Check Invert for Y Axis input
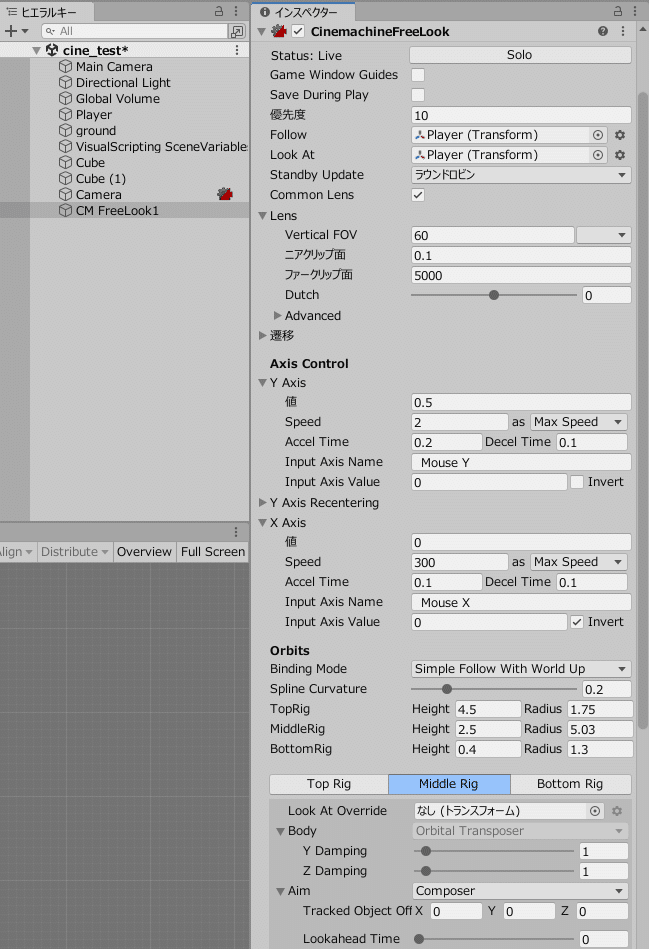649x949 pixels. pyautogui.click(x=577, y=482)
